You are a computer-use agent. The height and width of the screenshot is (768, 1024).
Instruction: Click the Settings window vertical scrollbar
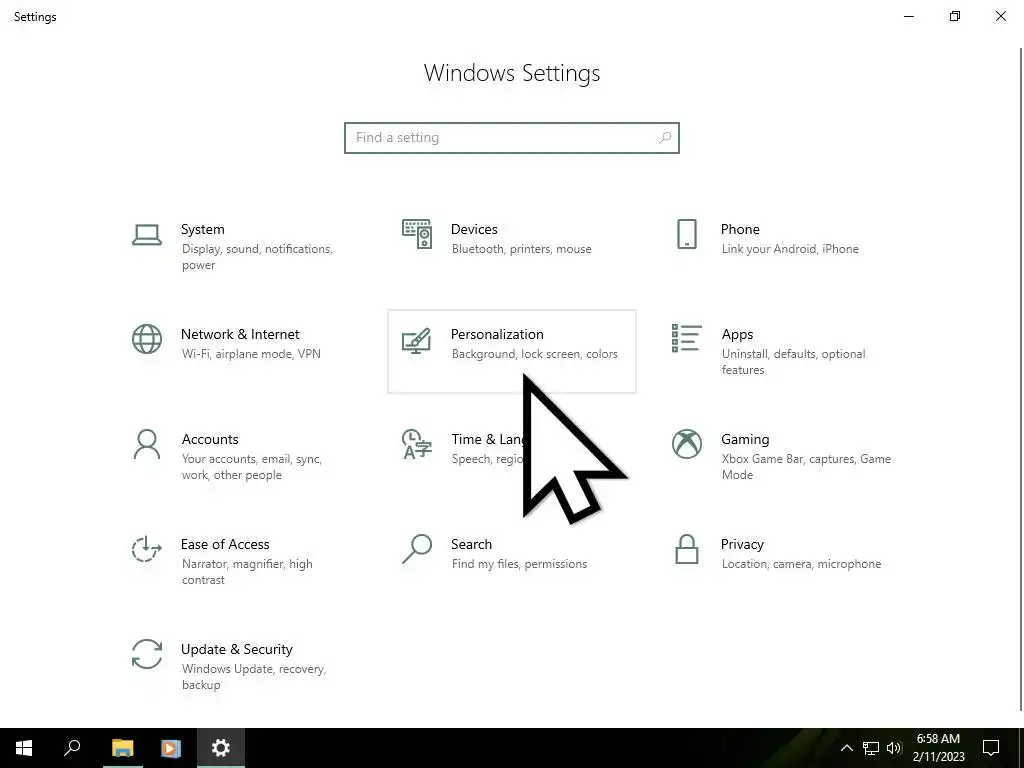(x=1021, y=379)
